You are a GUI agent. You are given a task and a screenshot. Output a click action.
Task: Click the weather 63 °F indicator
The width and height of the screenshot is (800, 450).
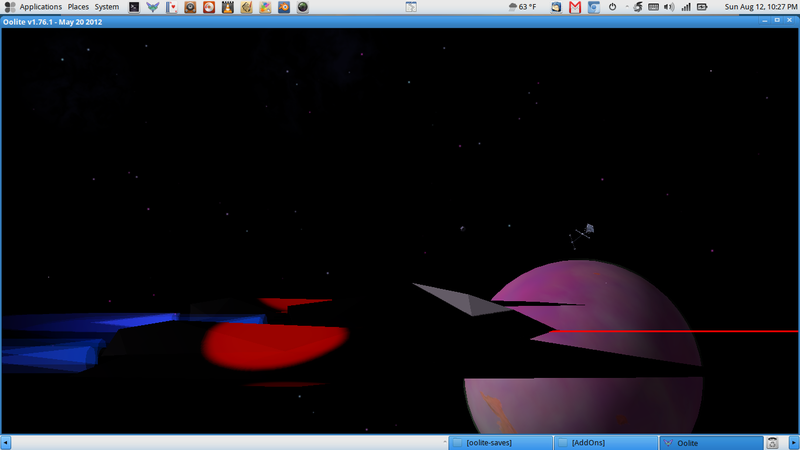coord(522,7)
